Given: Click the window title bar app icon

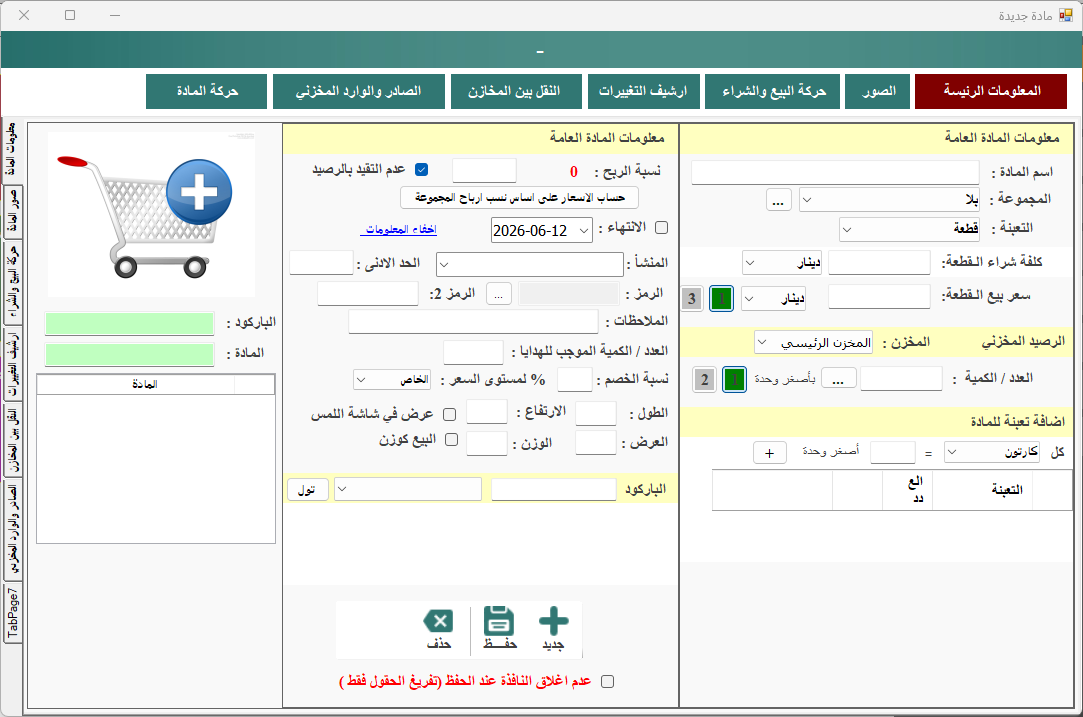Looking at the screenshot, I should point(1066,15).
